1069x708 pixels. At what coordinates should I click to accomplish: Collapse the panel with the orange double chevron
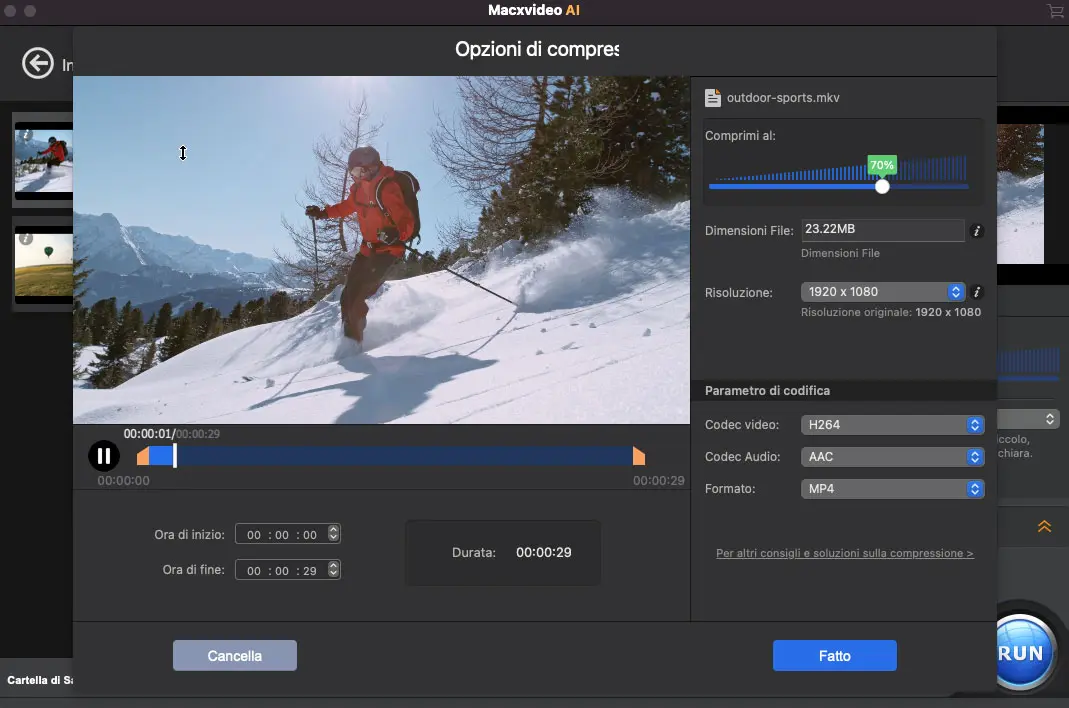pos(1044,526)
